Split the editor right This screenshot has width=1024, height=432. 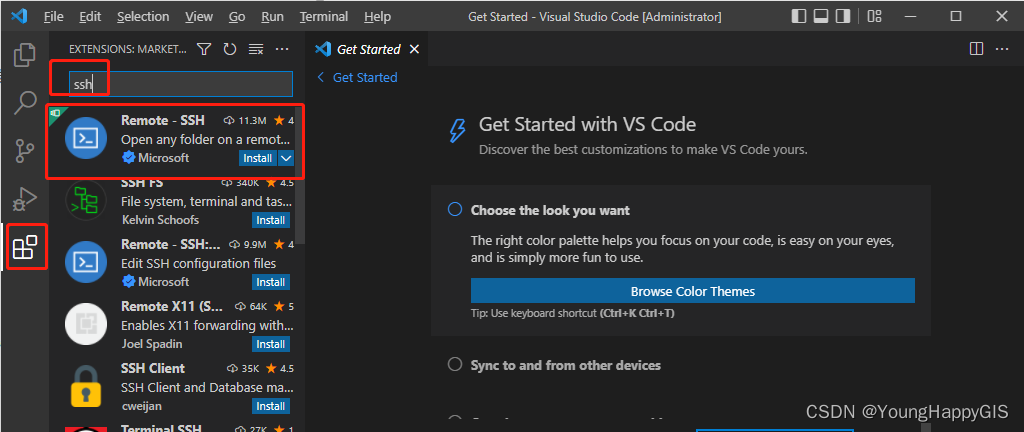tap(976, 49)
